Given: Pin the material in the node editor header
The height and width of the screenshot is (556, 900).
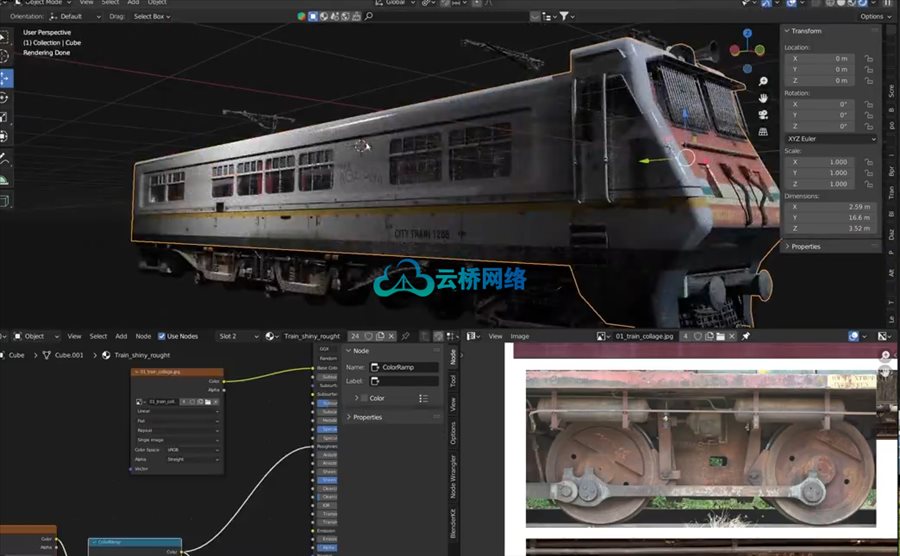Looking at the screenshot, I should pos(405,336).
